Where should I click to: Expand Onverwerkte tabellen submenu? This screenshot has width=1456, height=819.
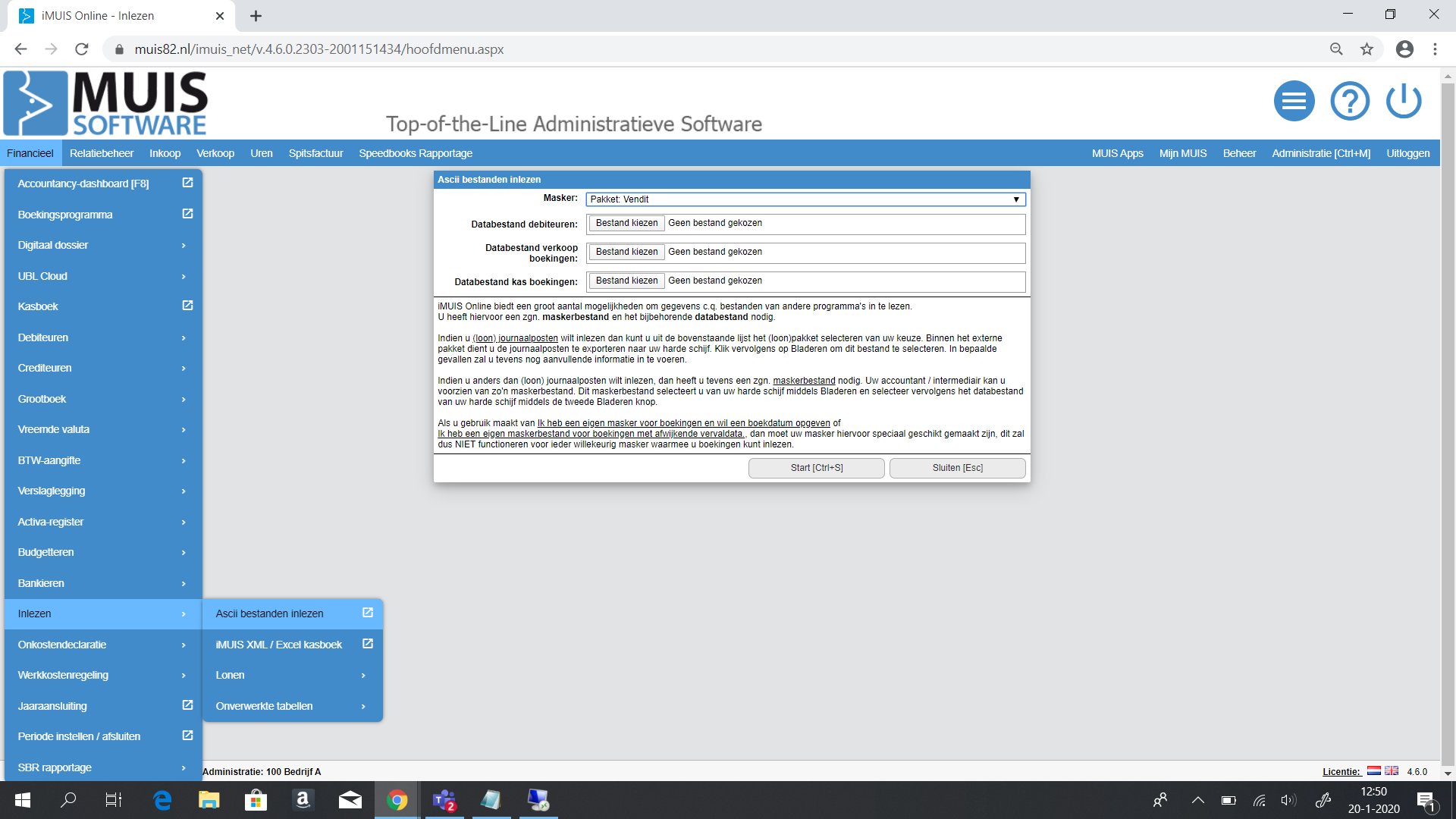pyautogui.click(x=363, y=706)
